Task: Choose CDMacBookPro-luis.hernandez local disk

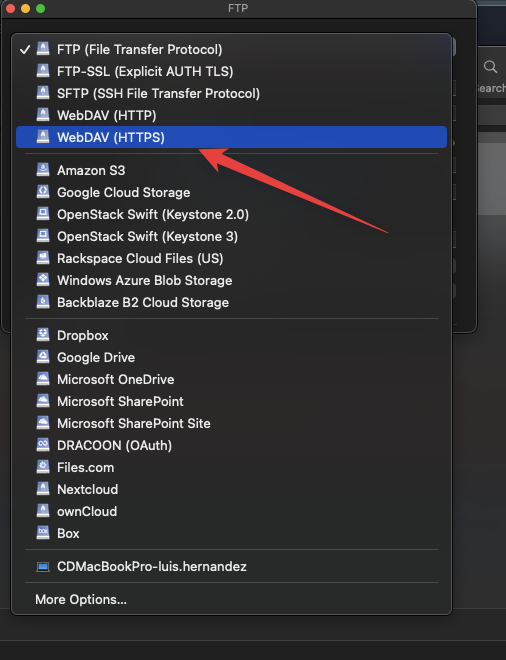Action: click(231, 567)
